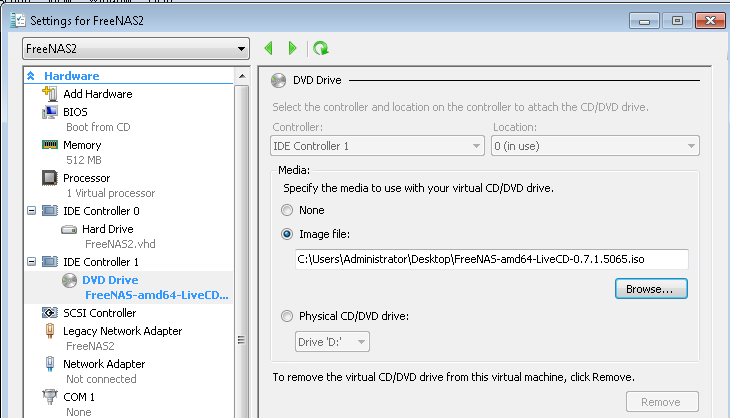This screenshot has height=418, width=730.
Task: Click the green forward arrow icon
Action: 292,48
